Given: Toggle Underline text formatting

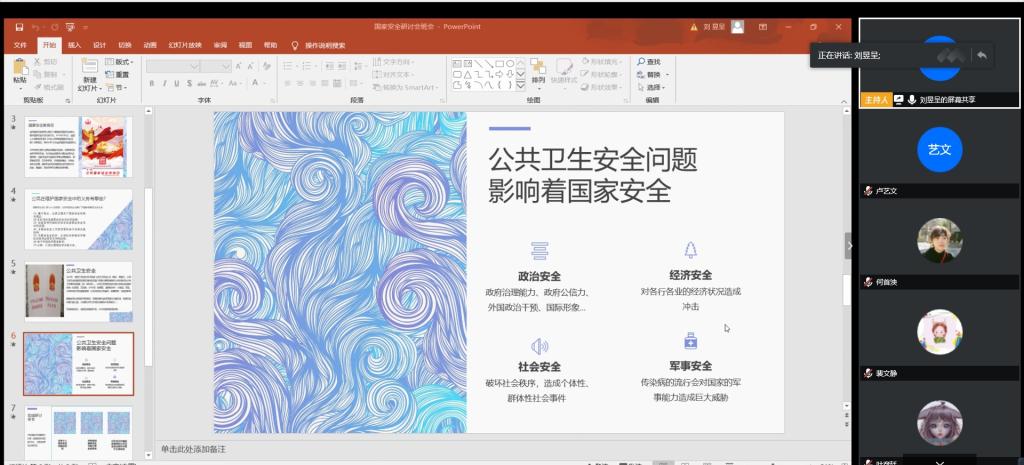Looking at the screenshot, I should 176,83.
